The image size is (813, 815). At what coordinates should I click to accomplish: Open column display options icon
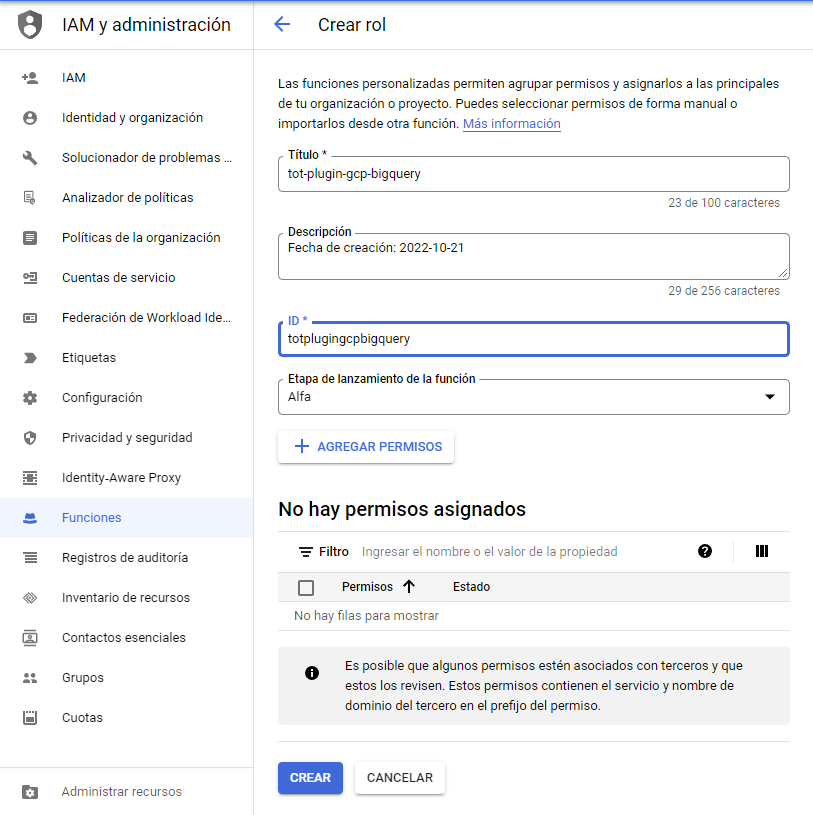pyautogui.click(x=762, y=551)
